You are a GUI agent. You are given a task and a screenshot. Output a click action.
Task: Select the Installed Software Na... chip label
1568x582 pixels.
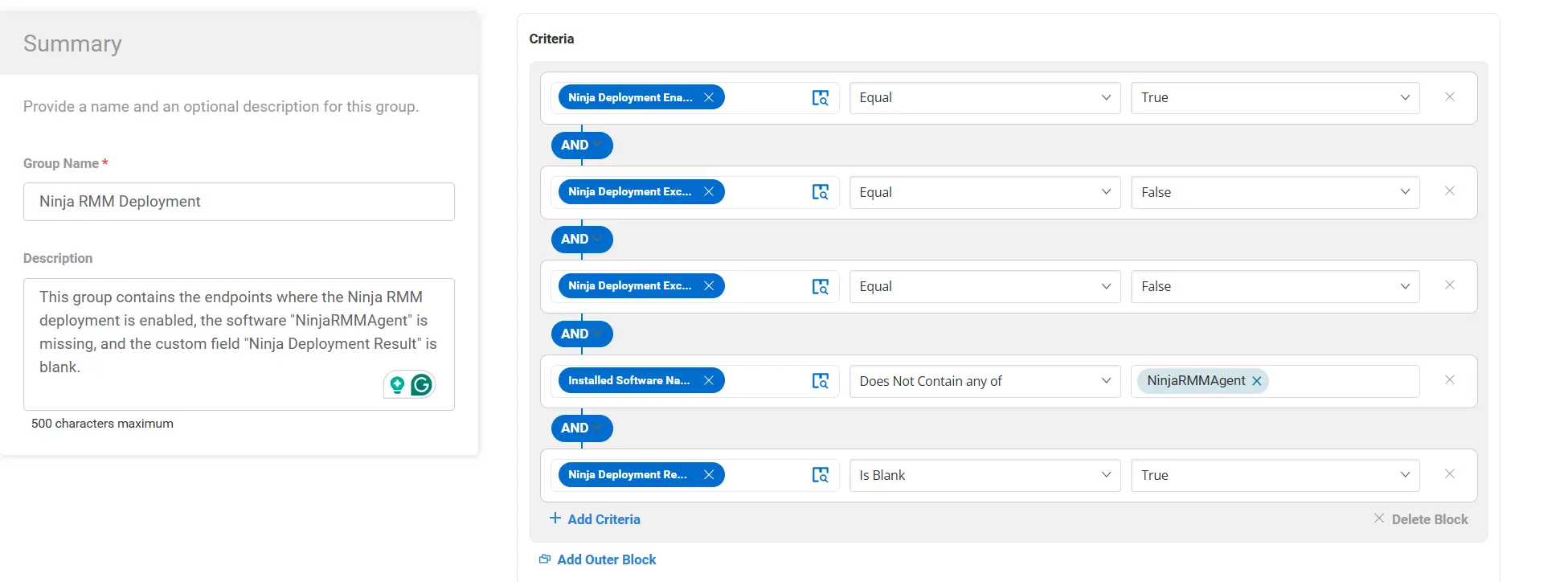tap(628, 380)
